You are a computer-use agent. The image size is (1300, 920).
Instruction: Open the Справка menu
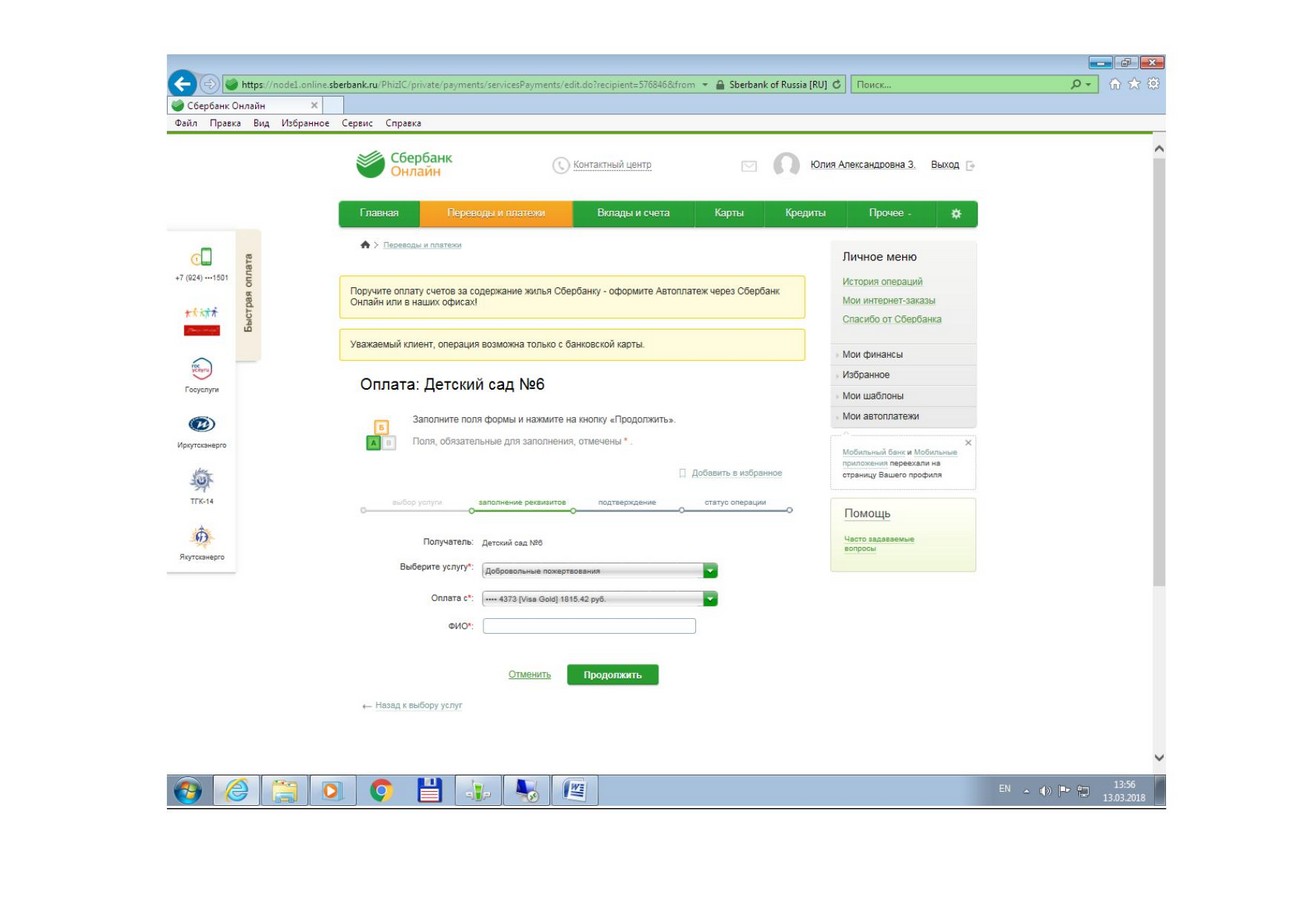tap(403, 123)
